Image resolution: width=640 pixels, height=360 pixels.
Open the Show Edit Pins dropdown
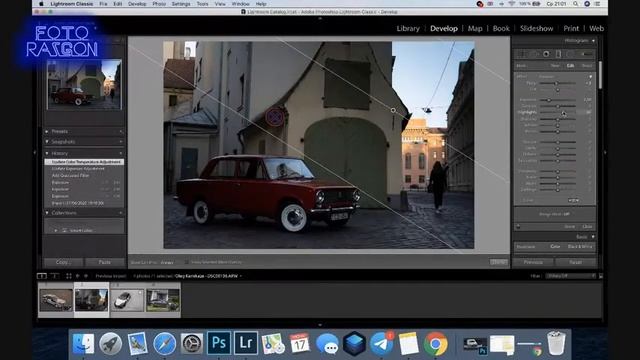click(x=167, y=262)
